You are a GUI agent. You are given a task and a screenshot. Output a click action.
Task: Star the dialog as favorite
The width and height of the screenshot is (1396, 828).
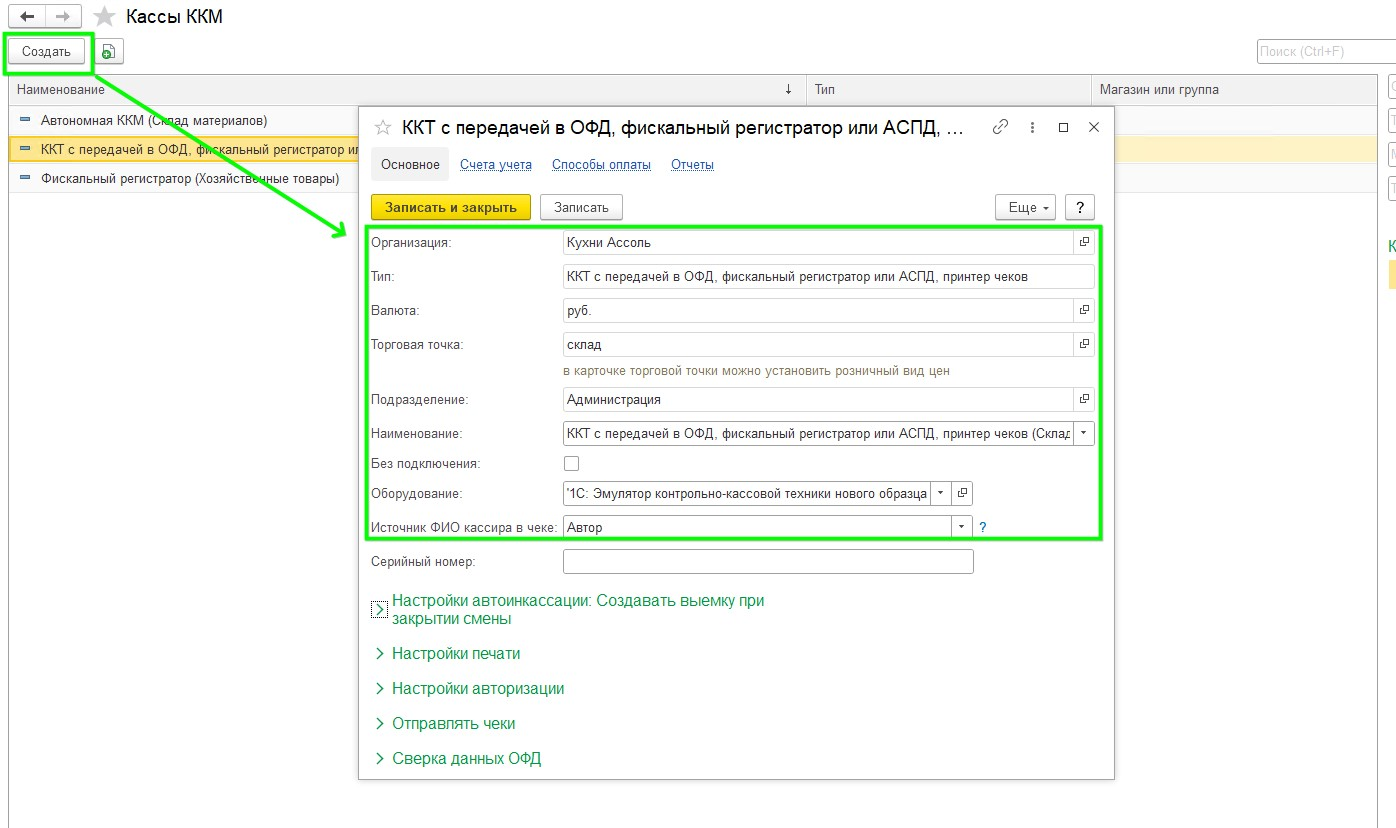tap(382, 128)
